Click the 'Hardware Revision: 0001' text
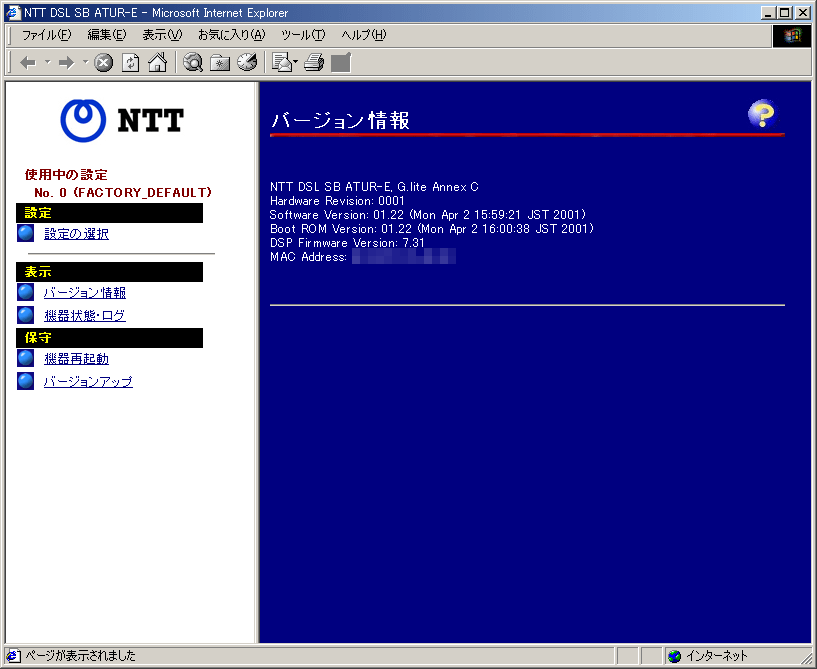 click(337, 201)
